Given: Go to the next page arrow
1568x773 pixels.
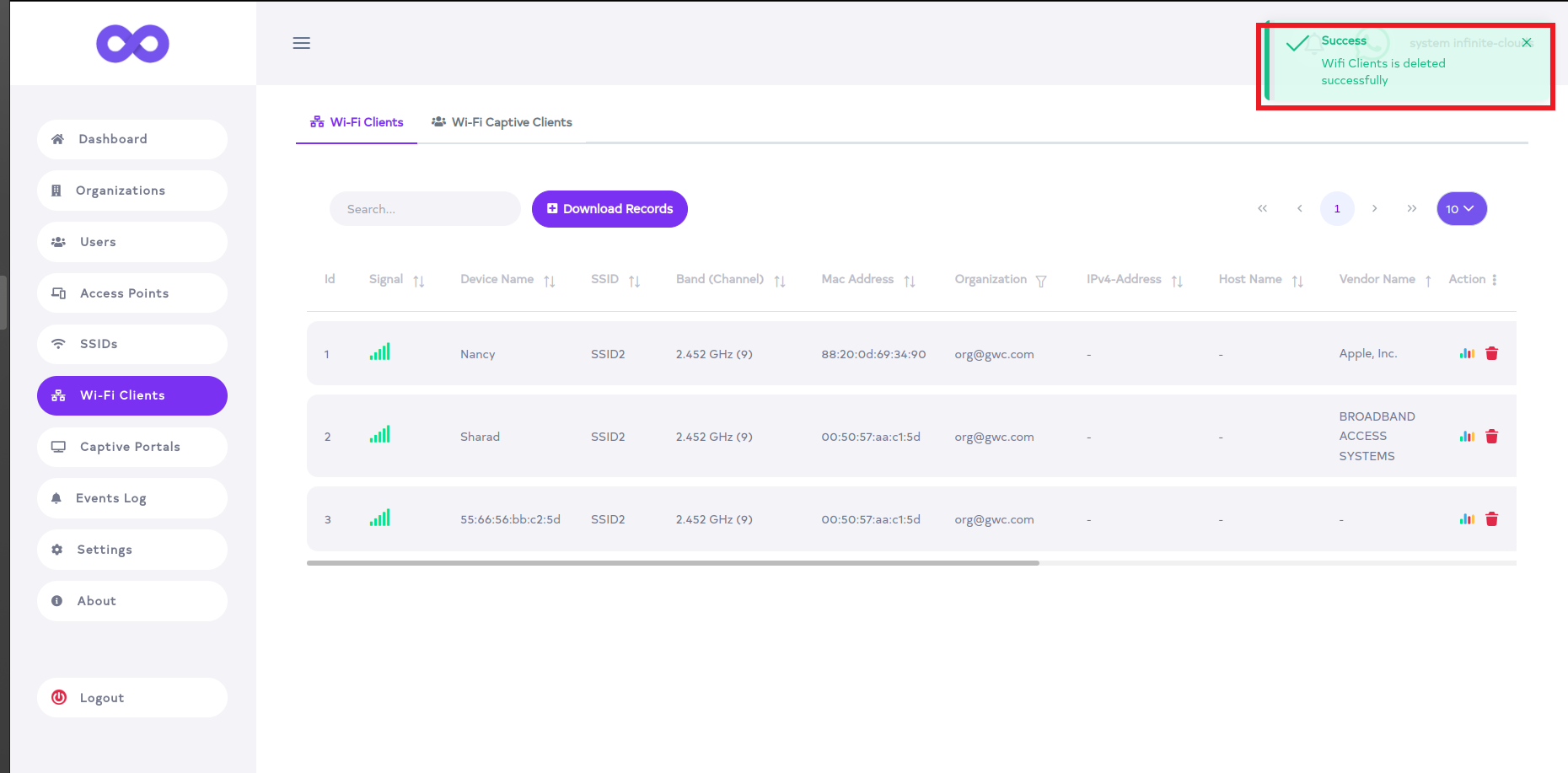Looking at the screenshot, I should coord(1374,209).
